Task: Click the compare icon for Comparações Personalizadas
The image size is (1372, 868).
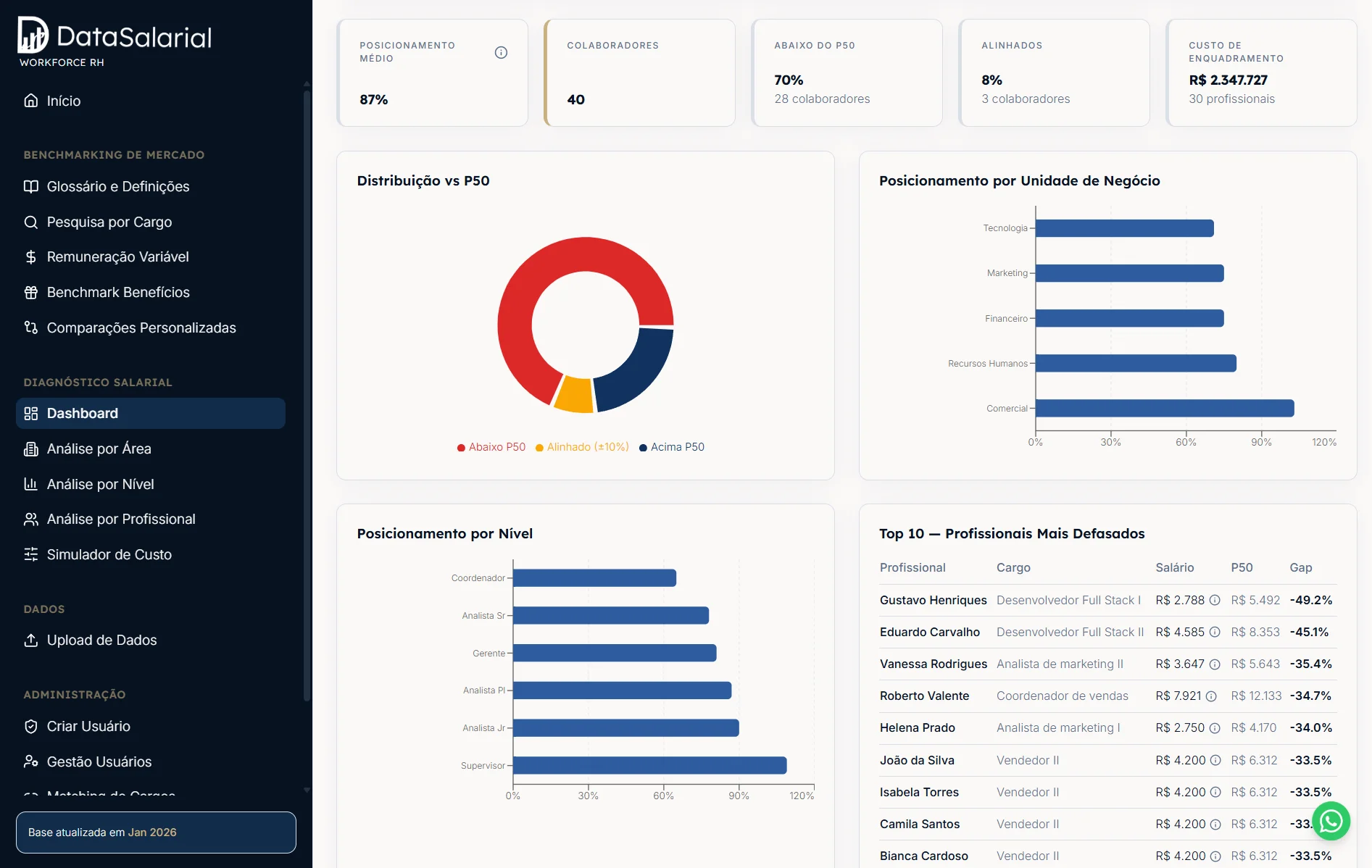Action: 30,328
